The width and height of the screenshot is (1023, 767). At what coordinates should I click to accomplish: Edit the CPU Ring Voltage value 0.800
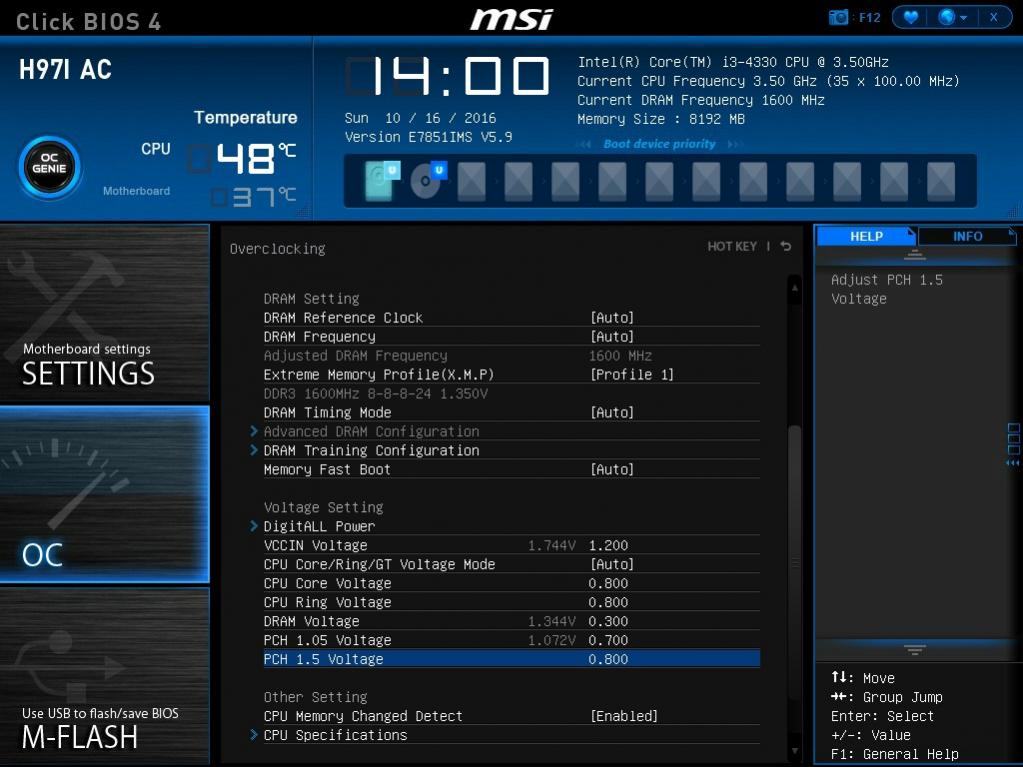tap(608, 602)
